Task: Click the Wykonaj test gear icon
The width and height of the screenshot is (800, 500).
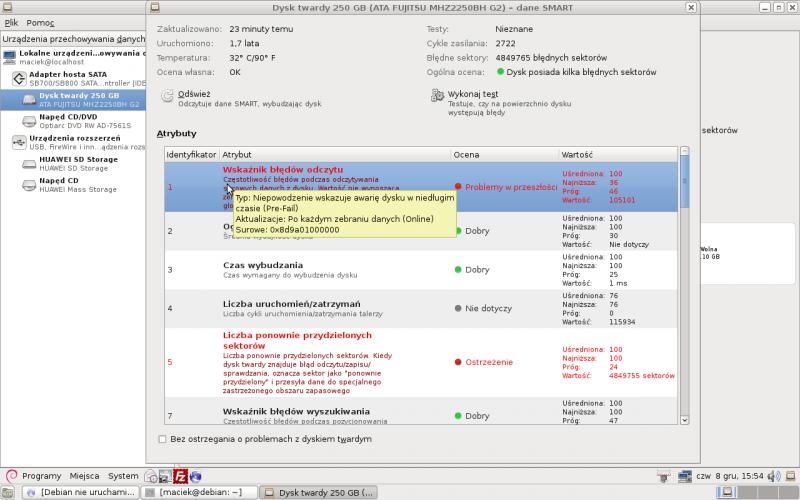Action: pos(437,96)
